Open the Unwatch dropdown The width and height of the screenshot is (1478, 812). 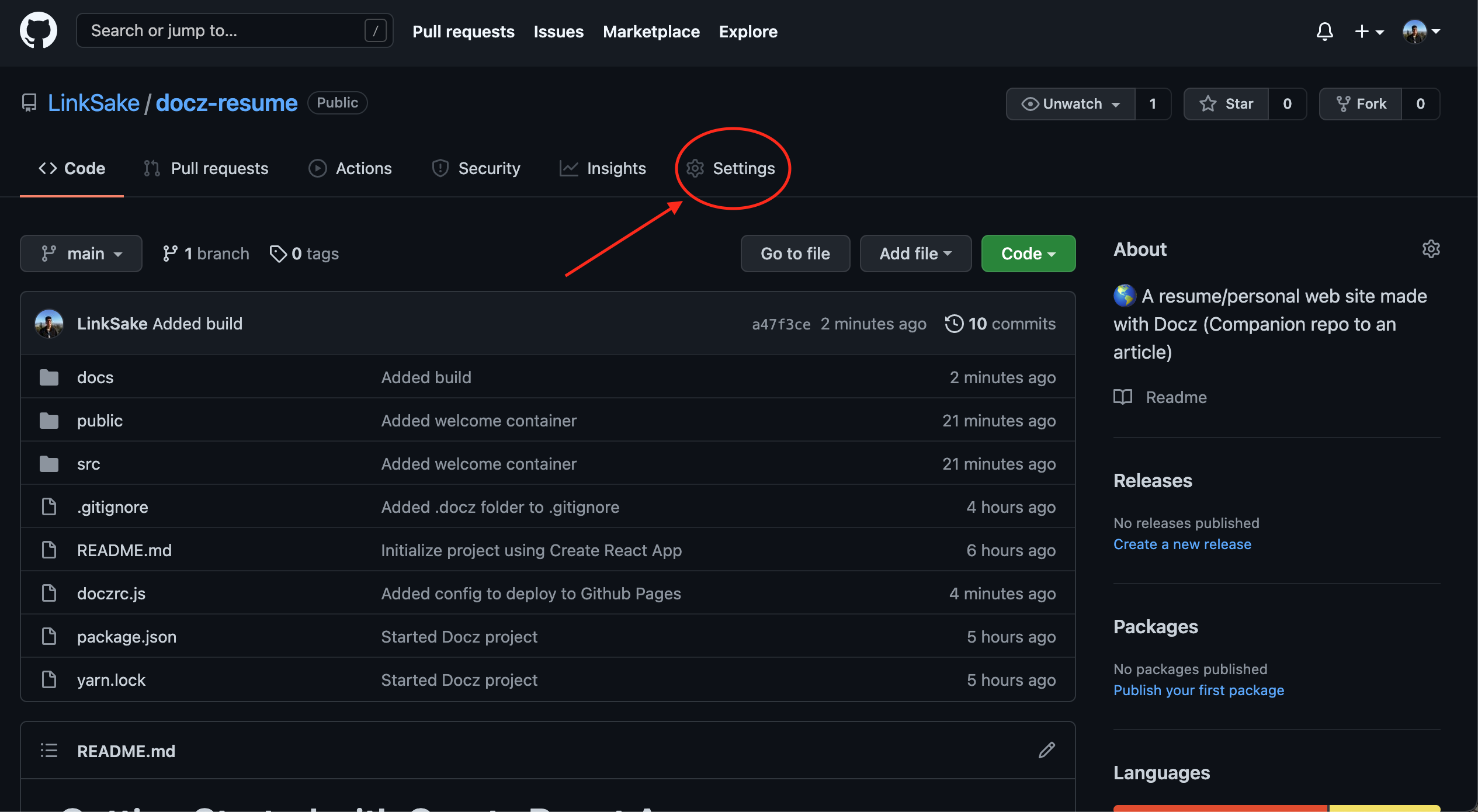pyautogui.click(x=1071, y=104)
